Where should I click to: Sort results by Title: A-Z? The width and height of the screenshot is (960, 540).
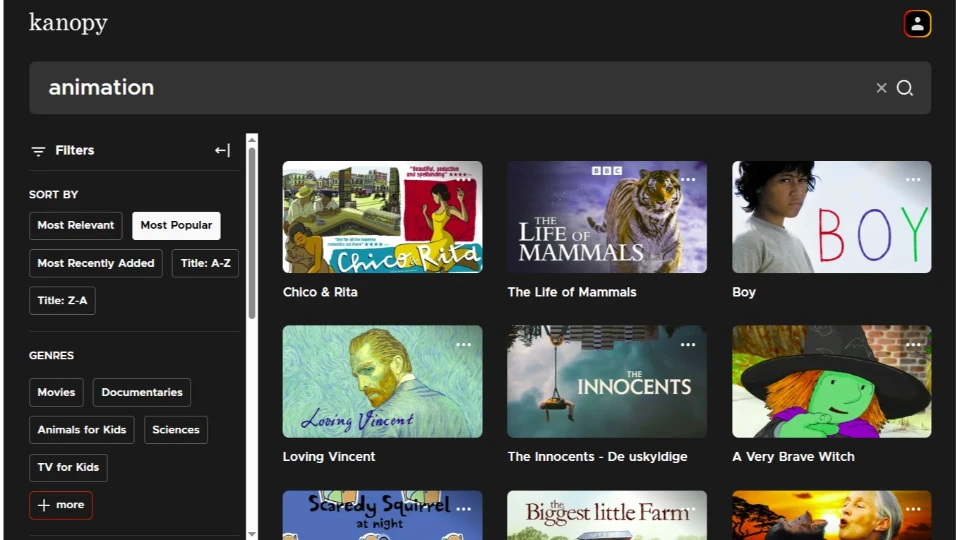[205, 264]
